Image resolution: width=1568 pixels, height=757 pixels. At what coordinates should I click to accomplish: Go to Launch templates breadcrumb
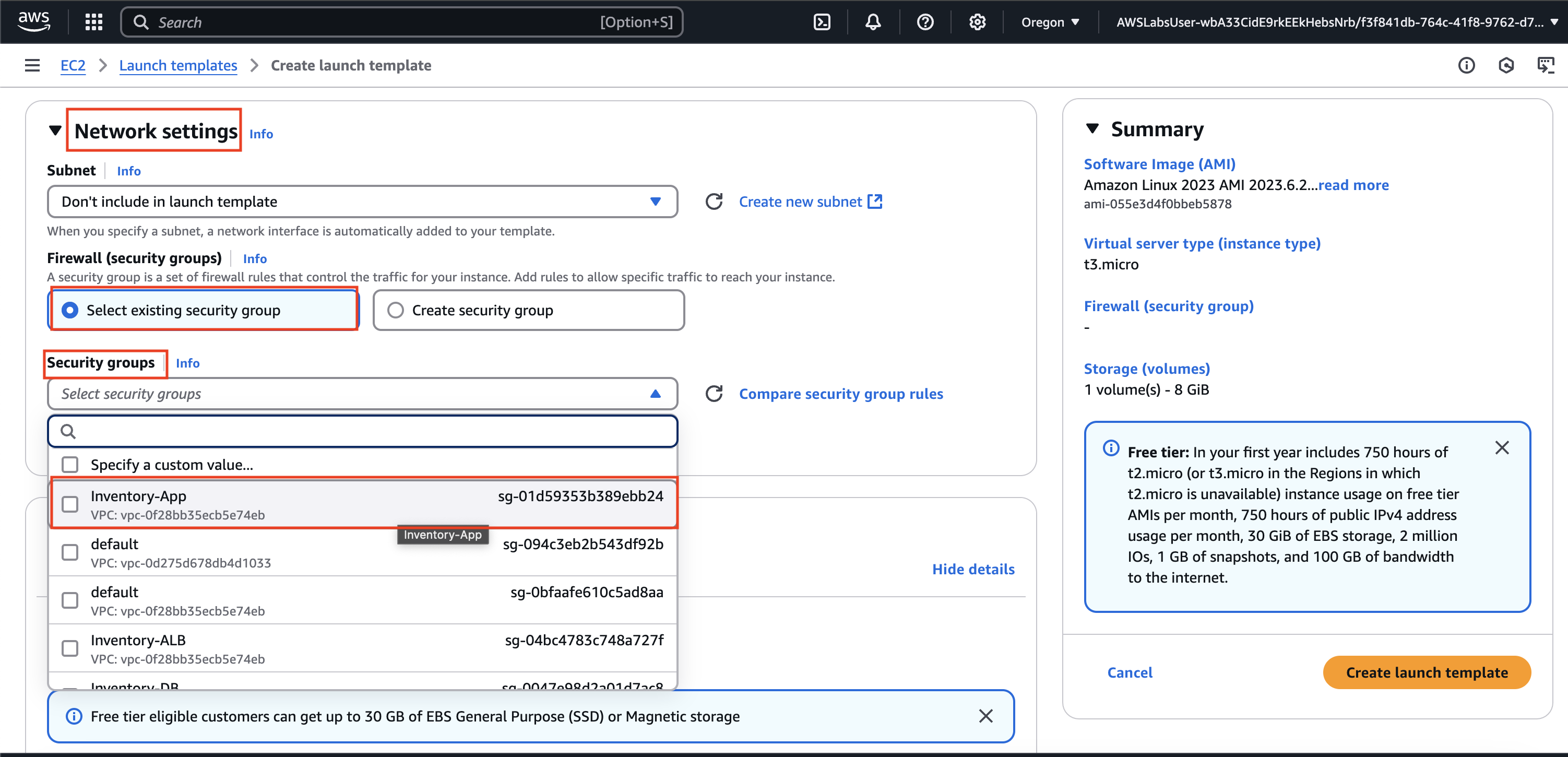pos(178,65)
